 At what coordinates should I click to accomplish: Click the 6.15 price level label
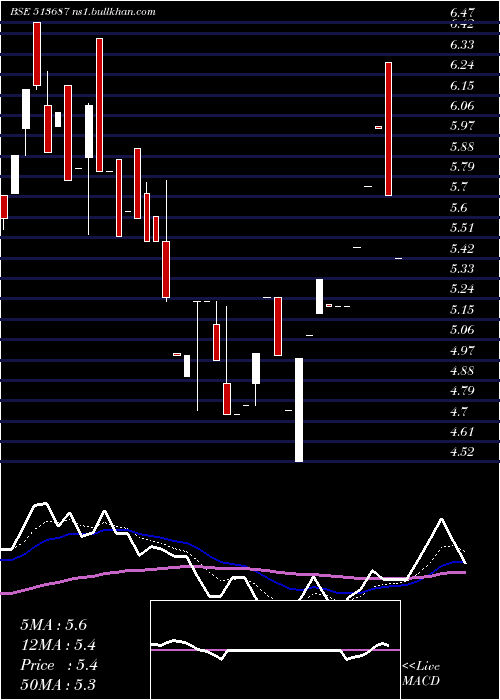462,86
